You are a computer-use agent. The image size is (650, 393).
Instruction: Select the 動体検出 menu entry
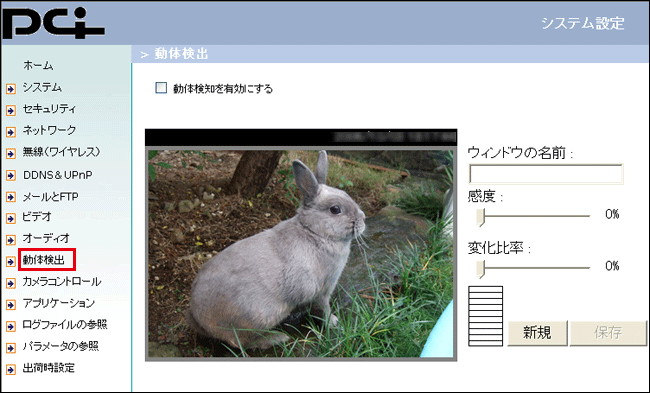coord(44,260)
